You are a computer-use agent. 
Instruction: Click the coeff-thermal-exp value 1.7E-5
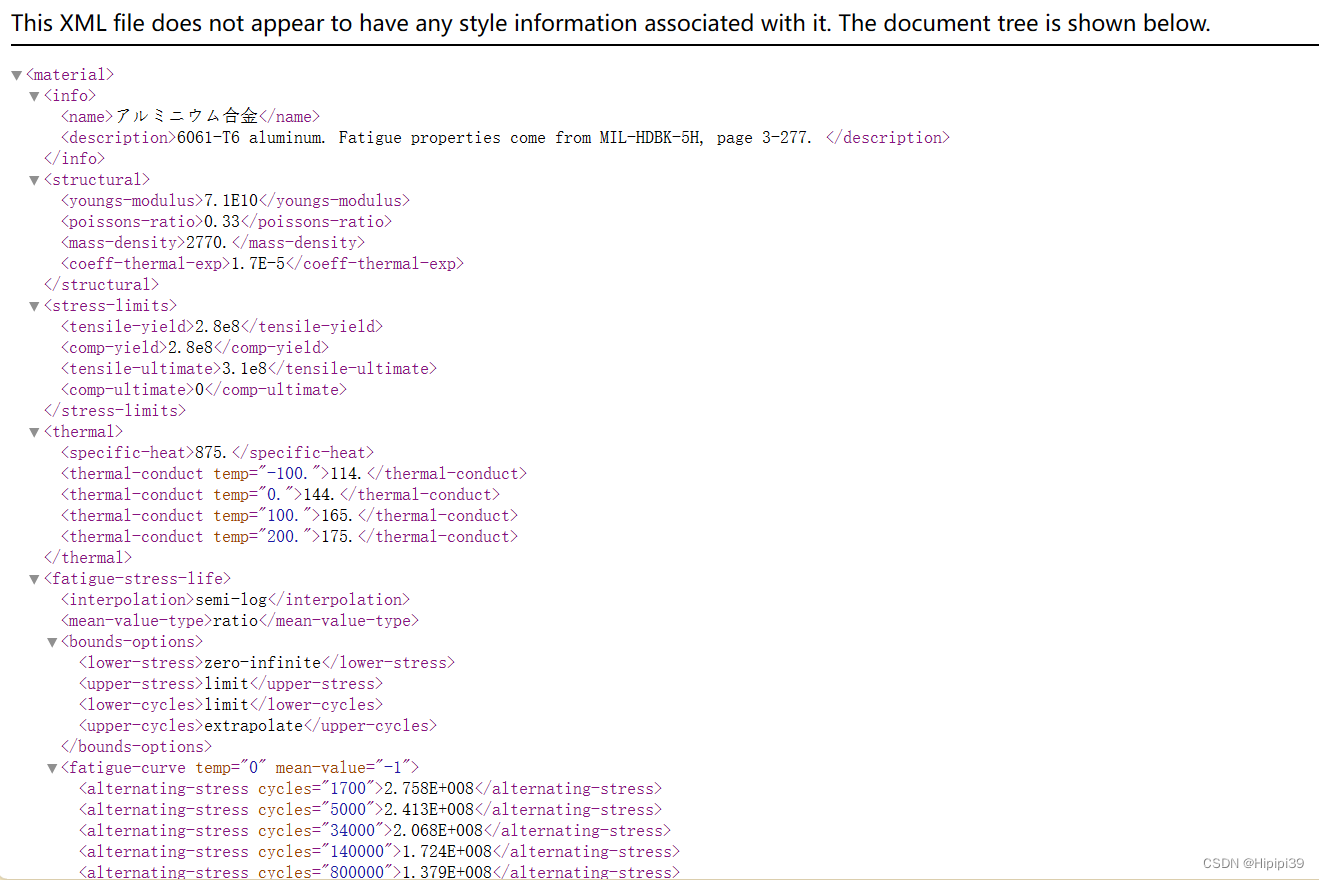pyautogui.click(x=258, y=264)
